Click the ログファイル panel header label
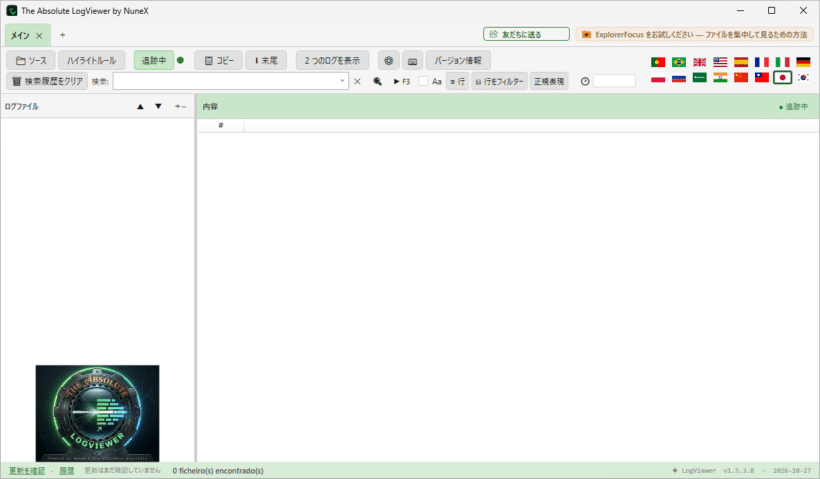The height and width of the screenshot is (479, 820). (22, 106)
